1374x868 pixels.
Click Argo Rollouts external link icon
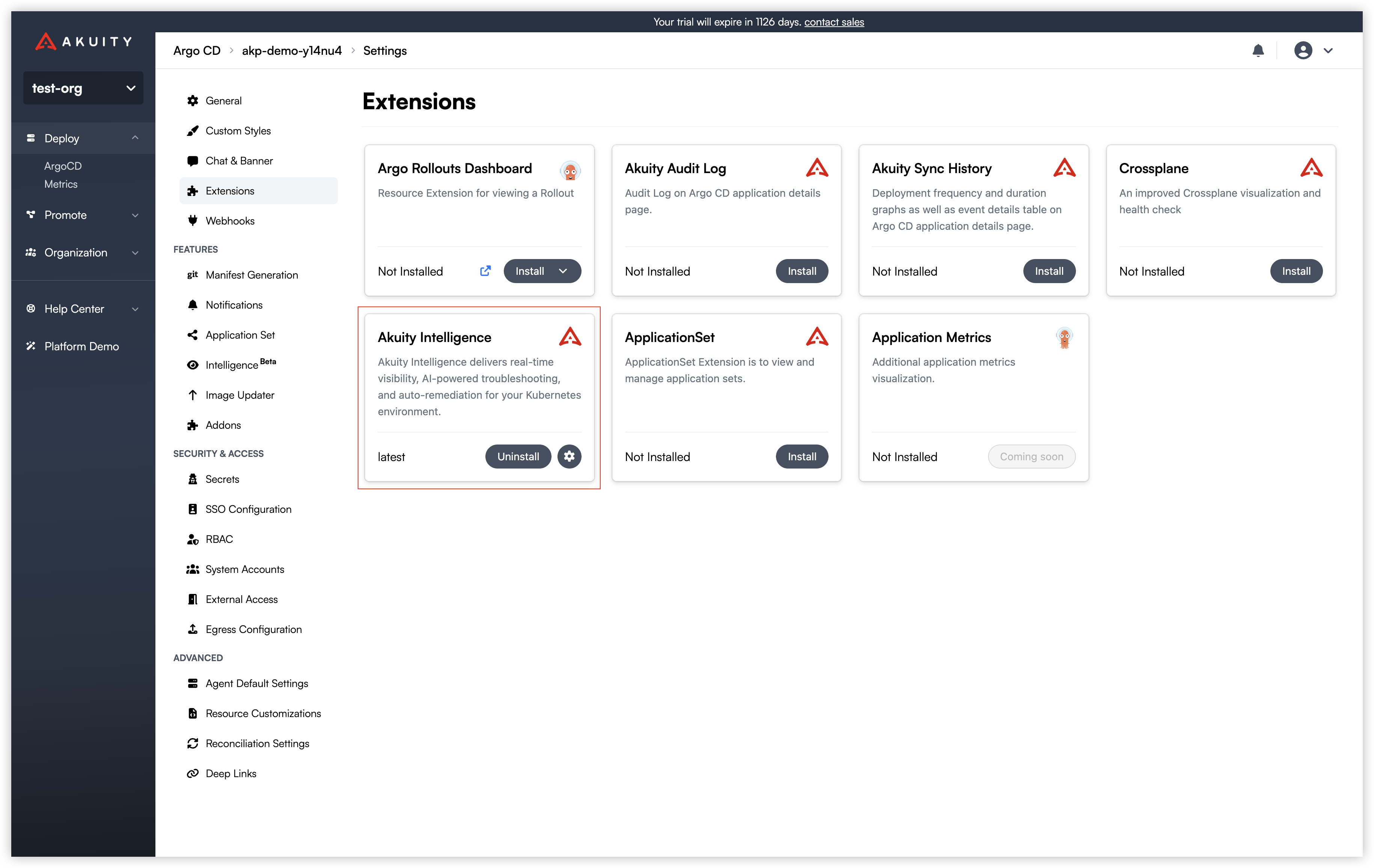(485, 271)
